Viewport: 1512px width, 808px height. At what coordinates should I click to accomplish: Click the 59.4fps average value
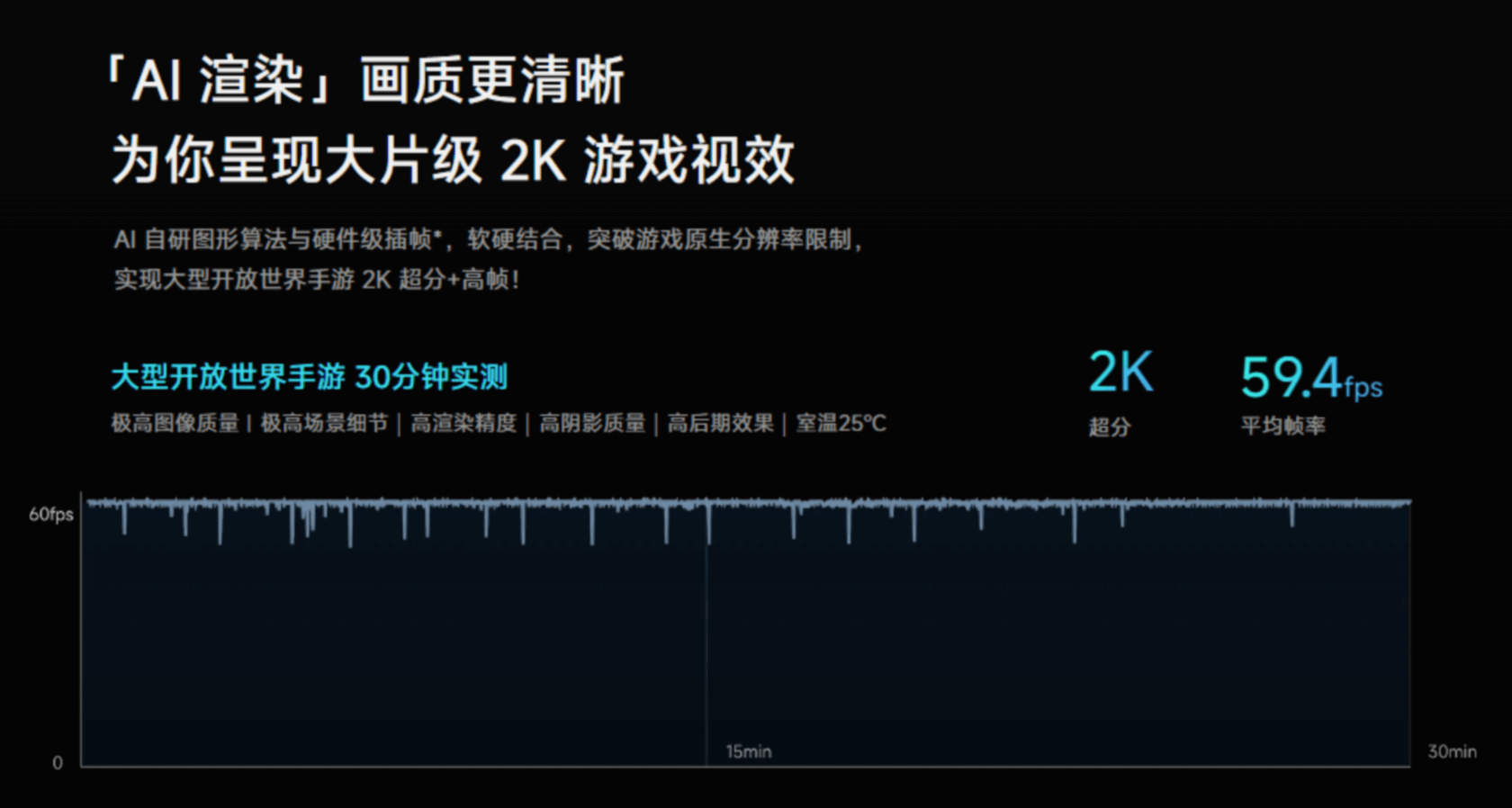pyautogui.click(x=1309, y=378)
